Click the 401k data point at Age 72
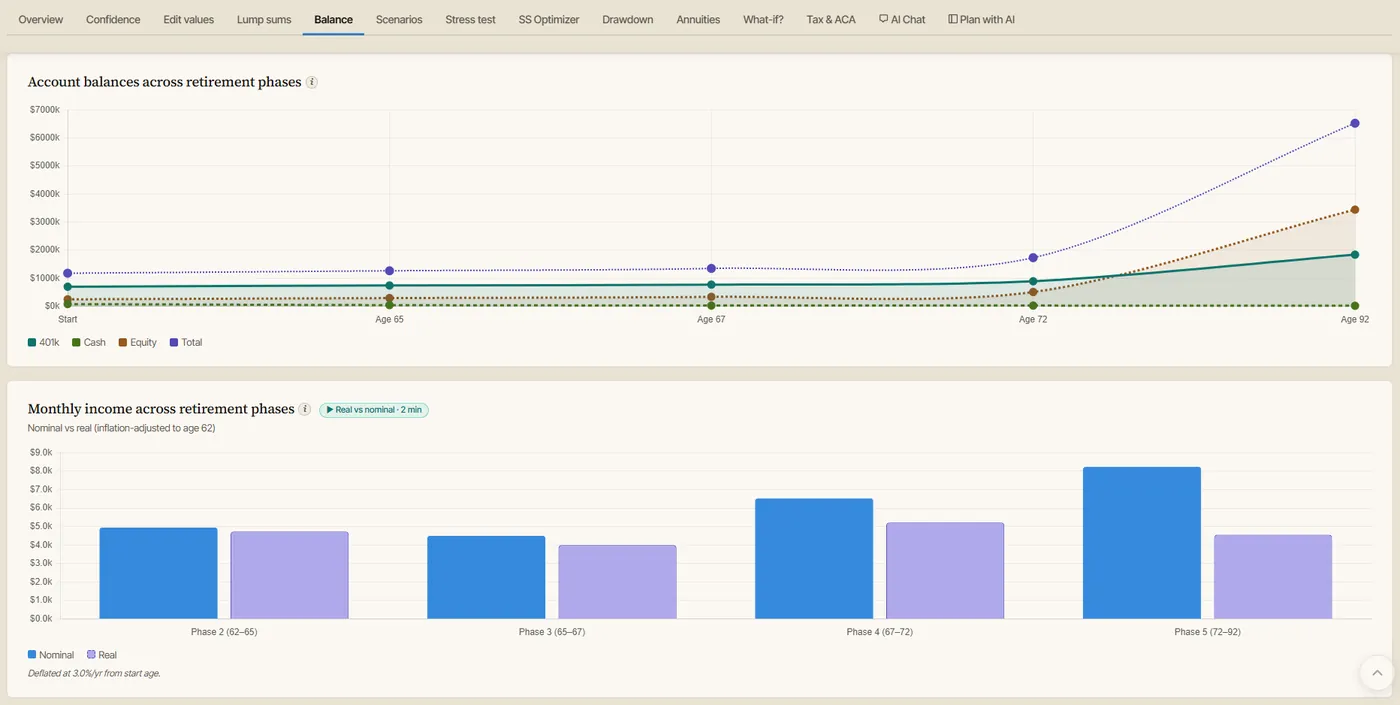This screenshot has height=705, width=1400. (x=1033, y=282)
